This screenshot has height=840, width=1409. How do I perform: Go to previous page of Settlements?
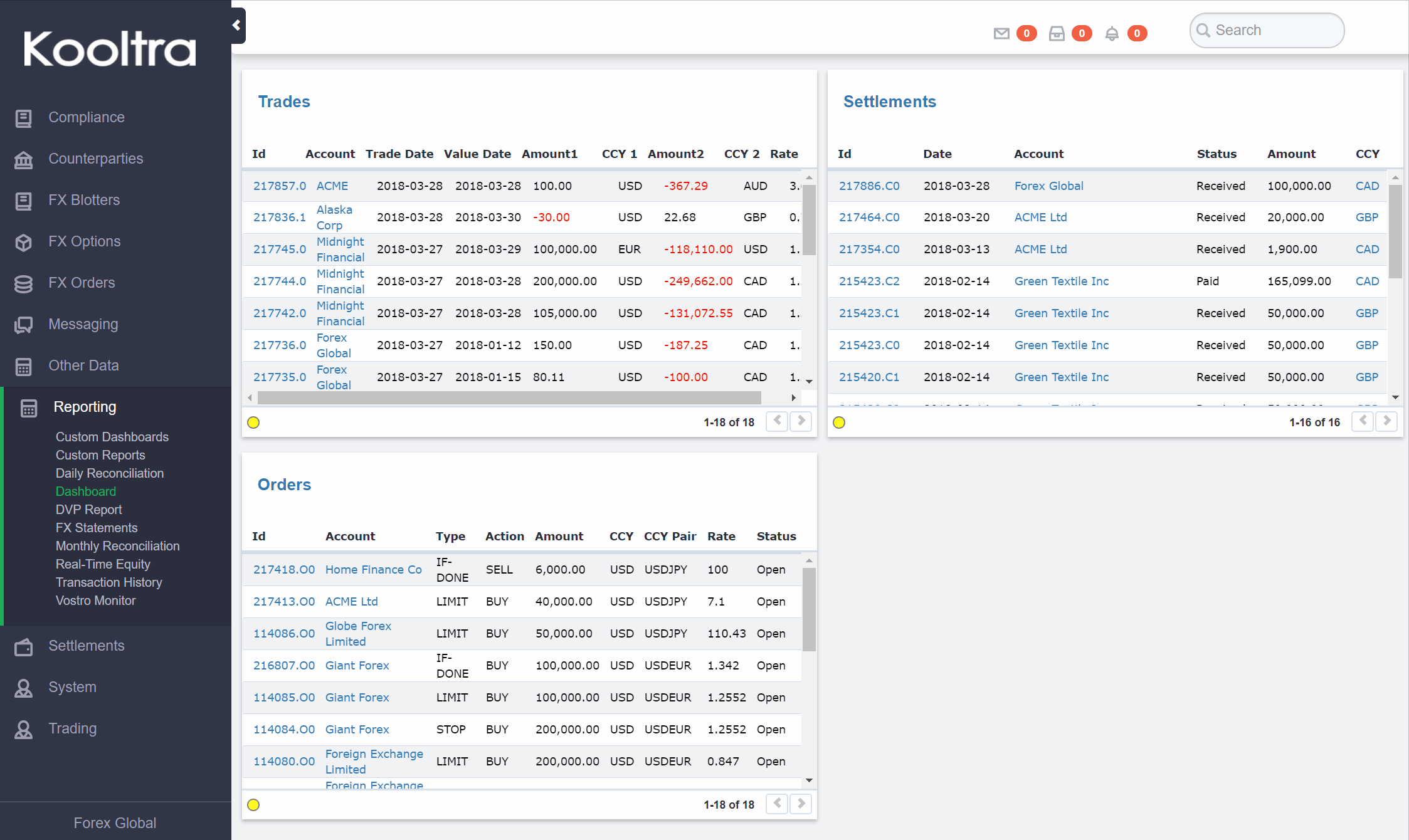point(1363,421)
